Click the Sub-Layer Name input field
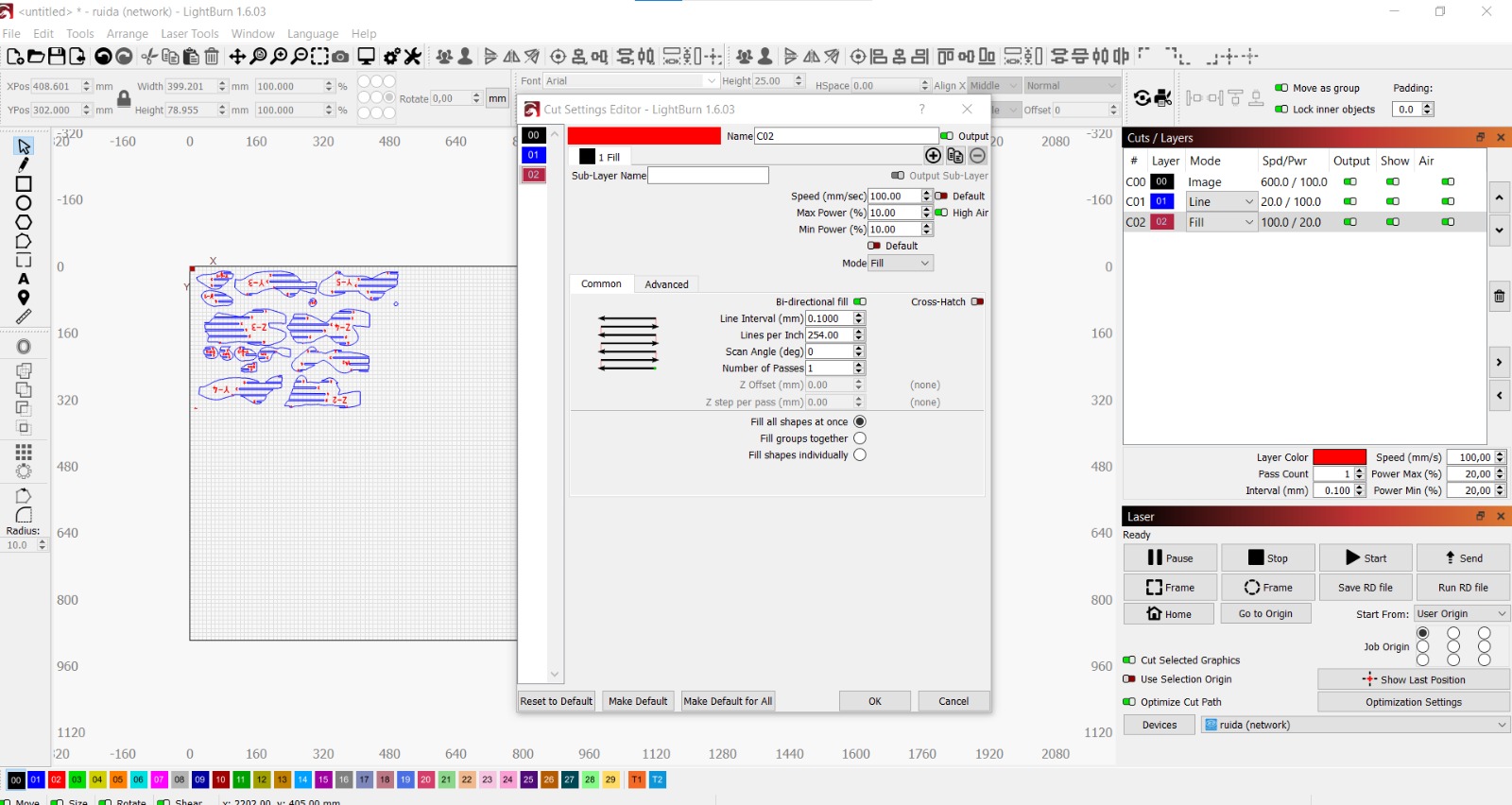Viewport: 1512px width, 805px height. (x=708, y=176)
